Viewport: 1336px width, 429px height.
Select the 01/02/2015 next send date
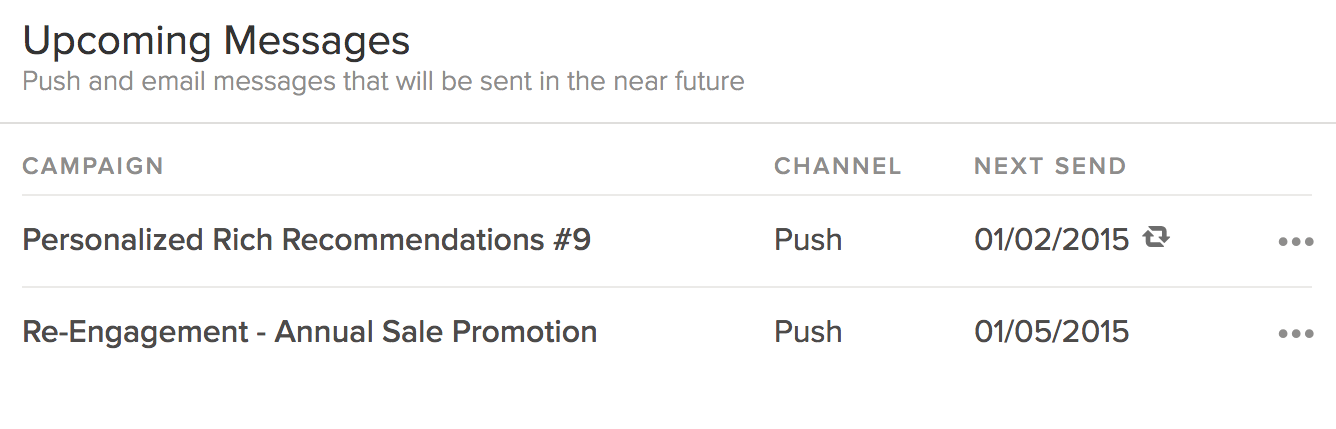1051,241
